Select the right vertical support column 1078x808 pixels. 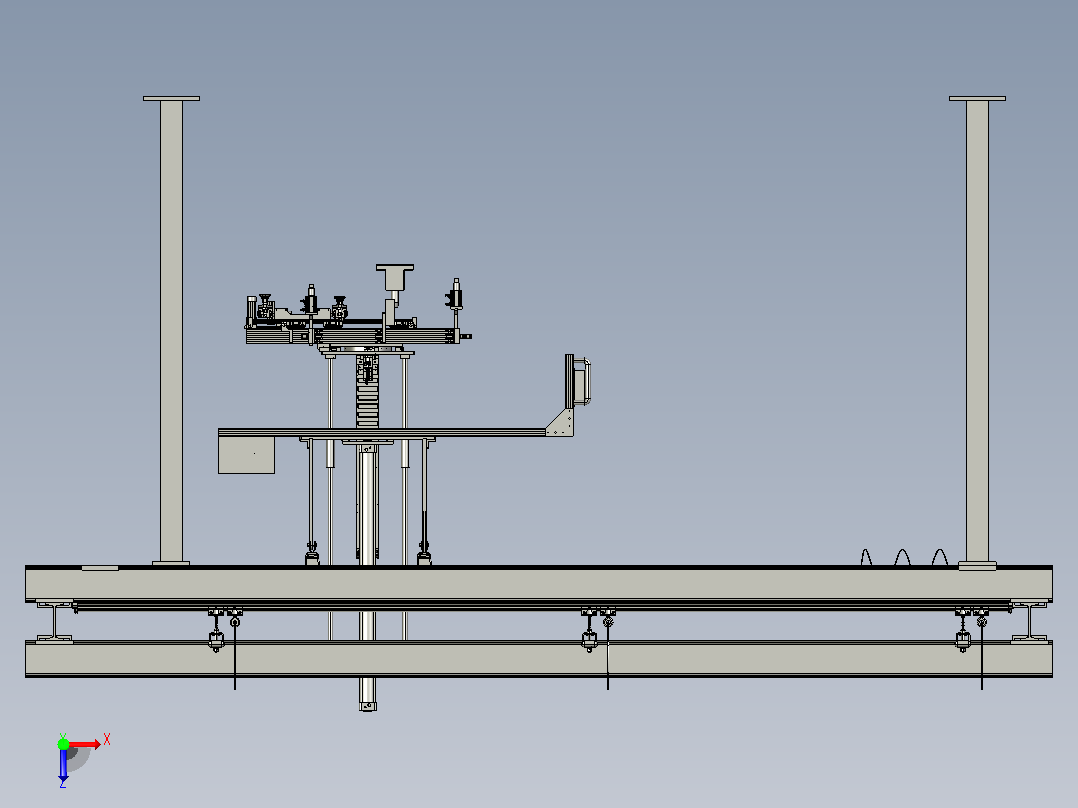coord(977,331)
